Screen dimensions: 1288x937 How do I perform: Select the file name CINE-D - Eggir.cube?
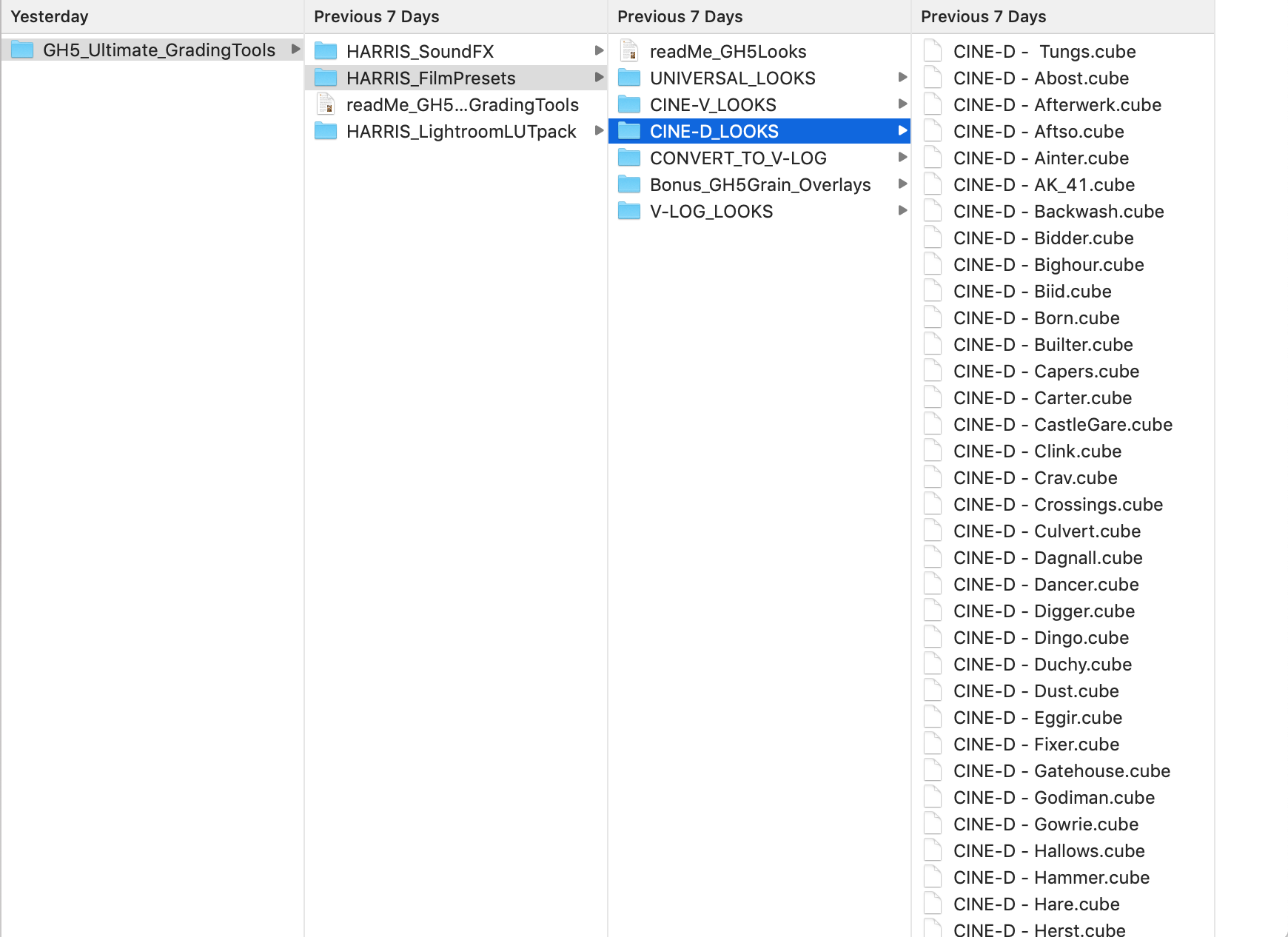1038,718
